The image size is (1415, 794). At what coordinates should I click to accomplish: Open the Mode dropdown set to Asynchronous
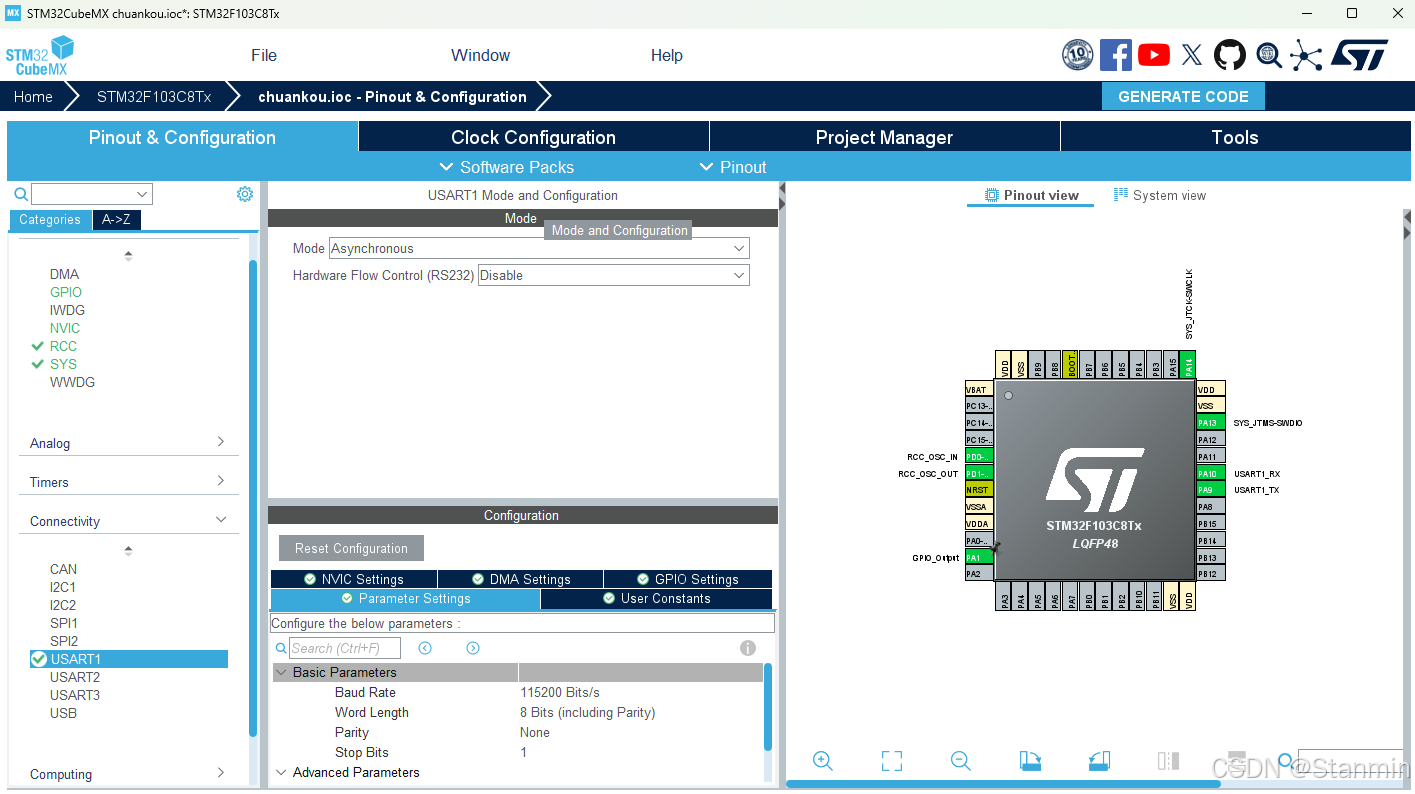click(x=539, y=248)
